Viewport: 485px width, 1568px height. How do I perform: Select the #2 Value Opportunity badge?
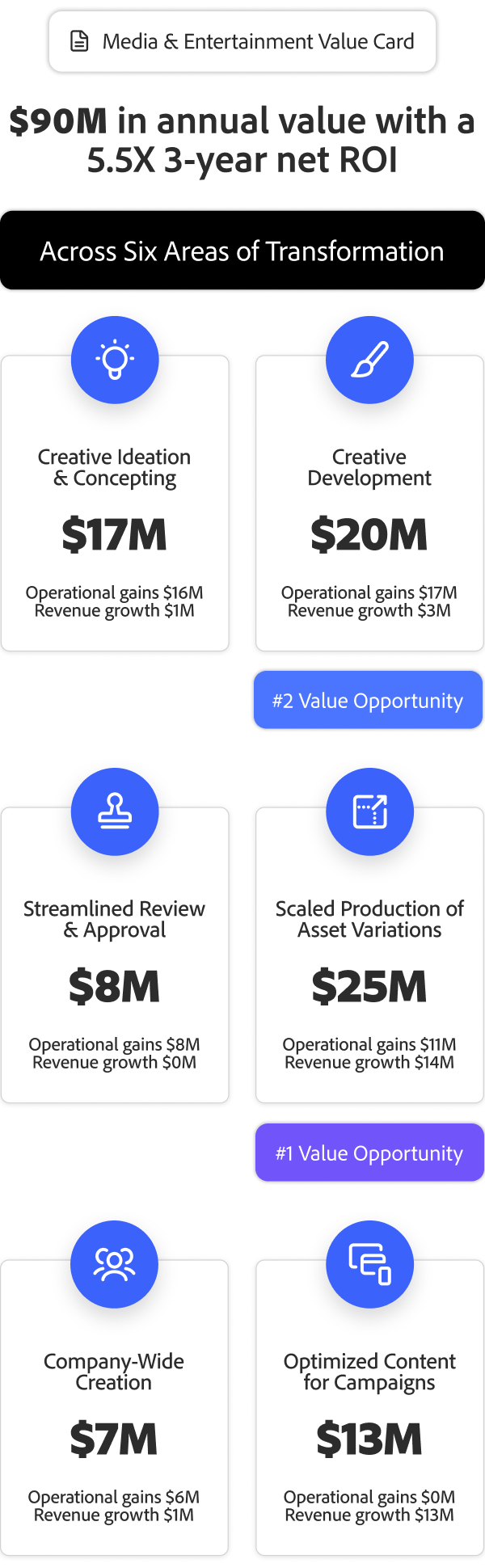(368, 700)
